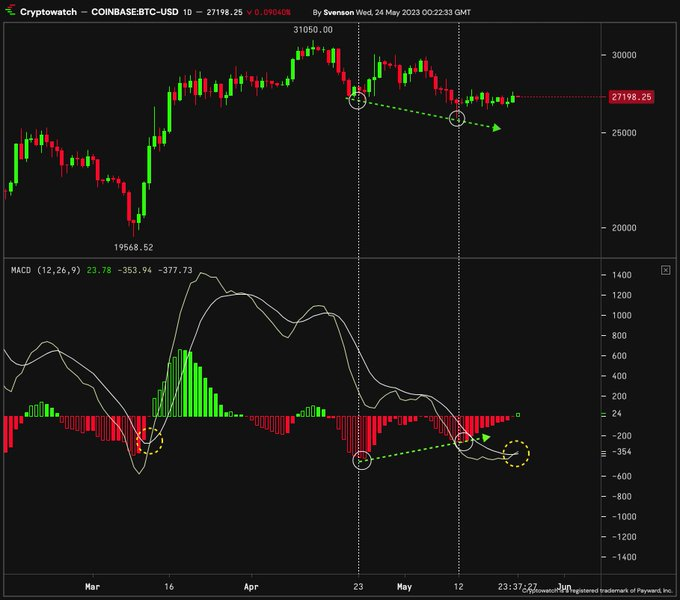This screenshot has width=680, height=600.
Task: Click the Cryptowatch logo icon
Action: 10,9
